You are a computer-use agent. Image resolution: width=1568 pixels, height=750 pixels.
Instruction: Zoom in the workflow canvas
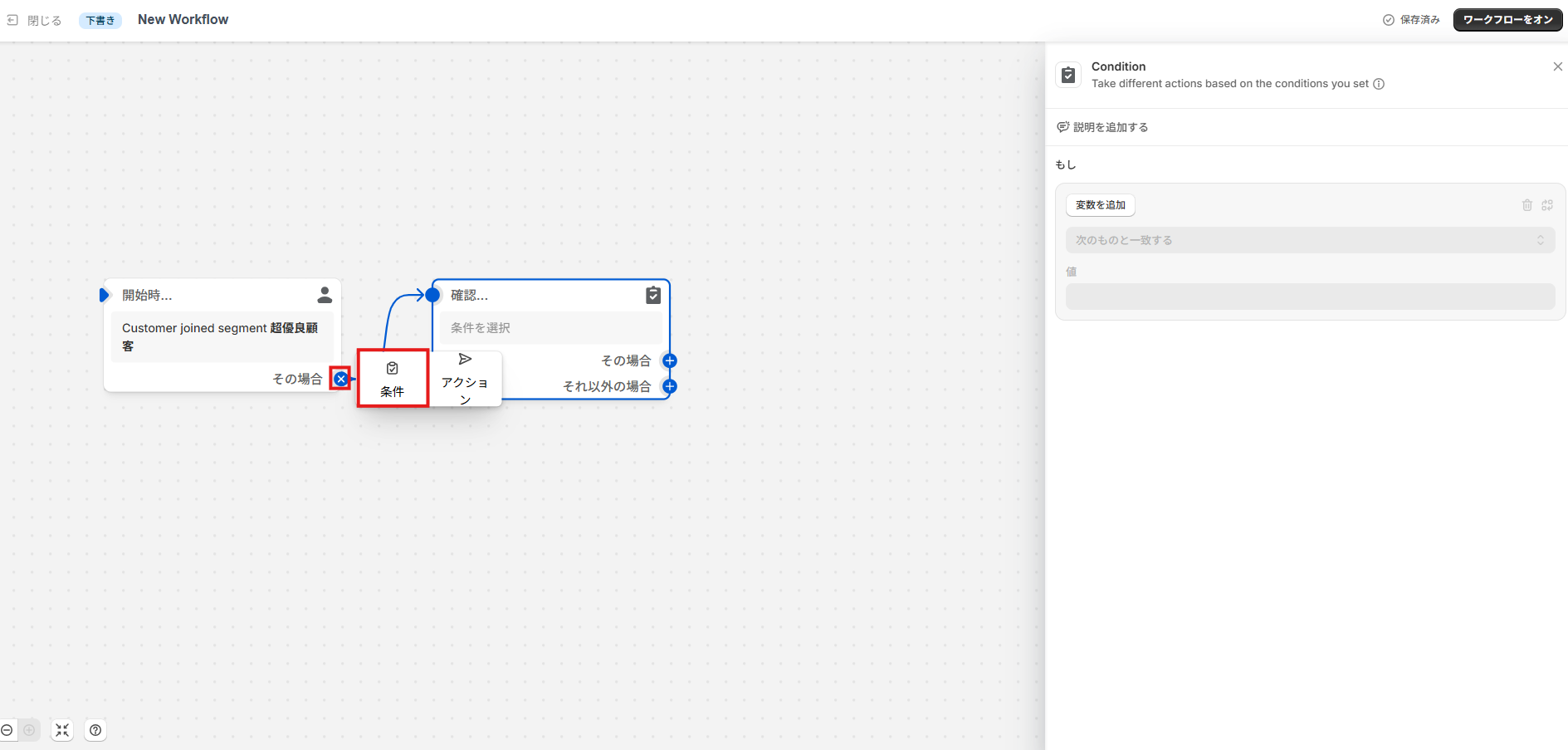click(29, 730)
